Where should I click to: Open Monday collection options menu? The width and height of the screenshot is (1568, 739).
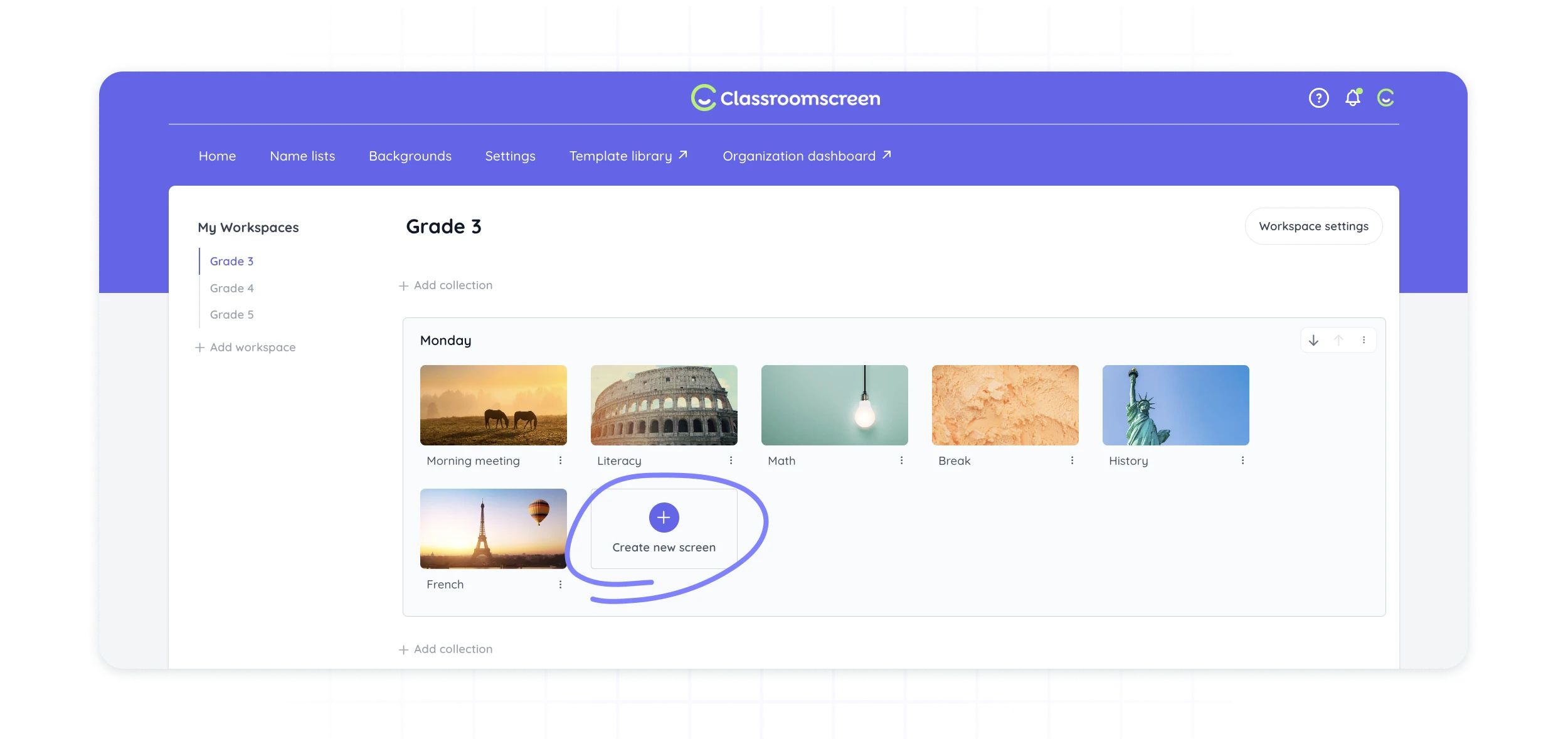click(x=1364, y=340)
